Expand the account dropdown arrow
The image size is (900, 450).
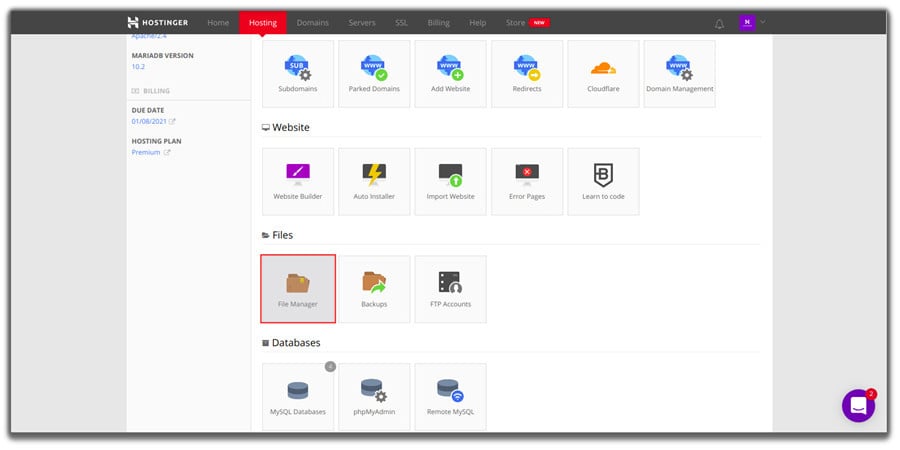(x=763, y=22)
